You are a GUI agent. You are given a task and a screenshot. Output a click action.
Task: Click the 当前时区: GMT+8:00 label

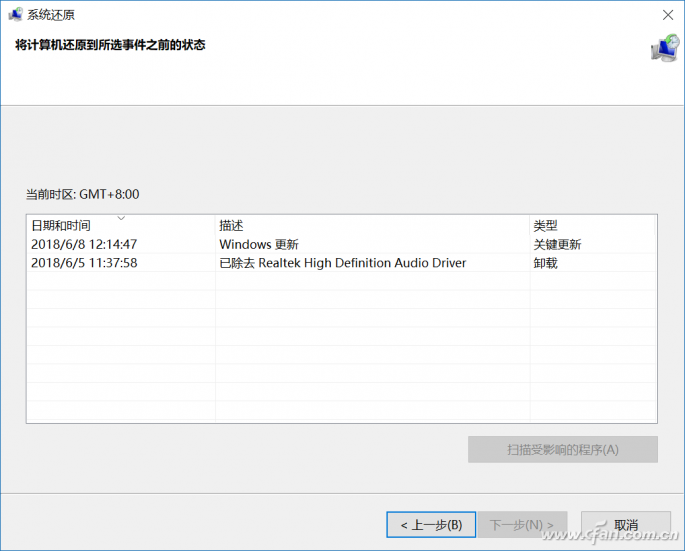[83, 194]
